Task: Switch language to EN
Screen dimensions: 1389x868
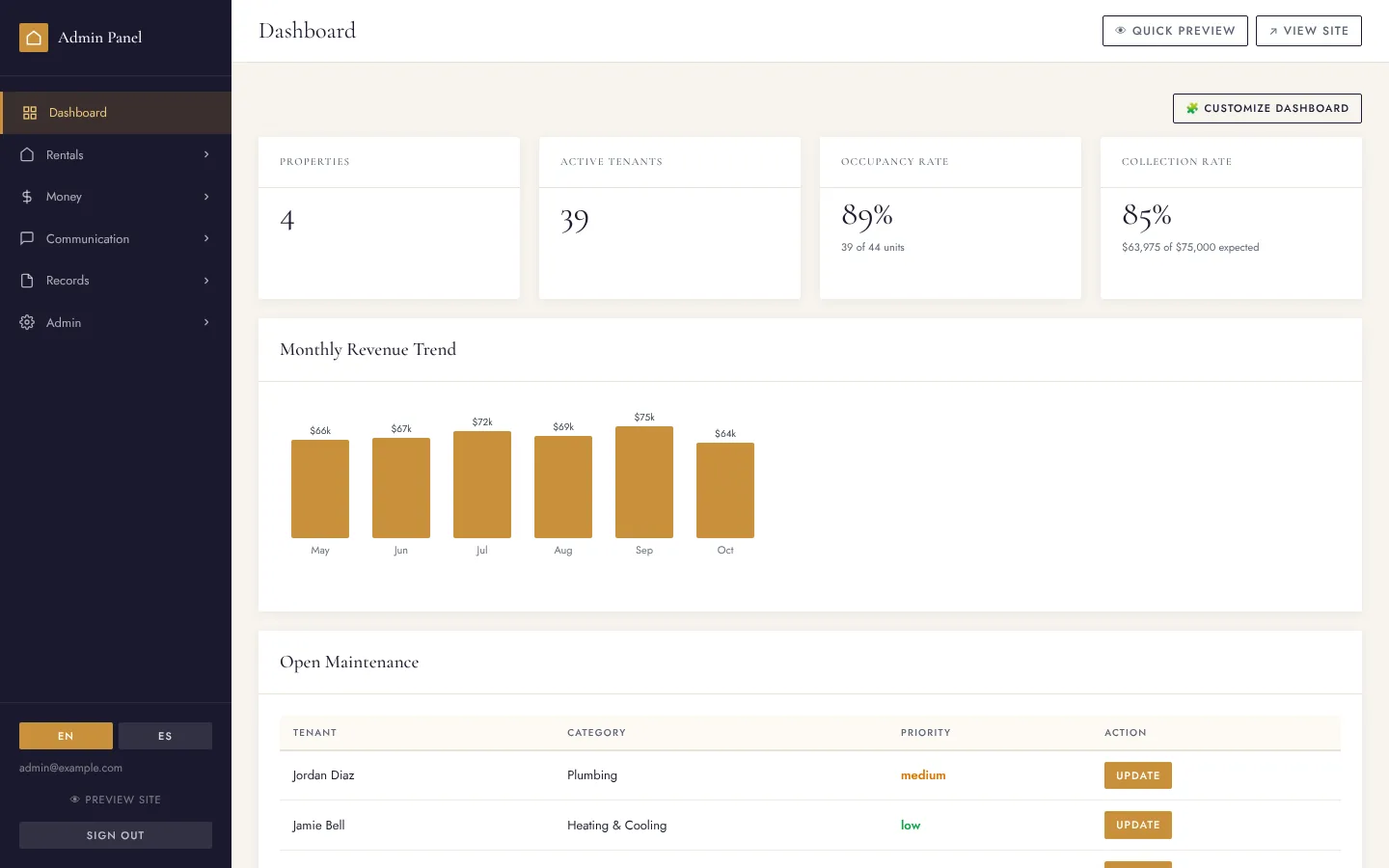Action: (66, 736)
